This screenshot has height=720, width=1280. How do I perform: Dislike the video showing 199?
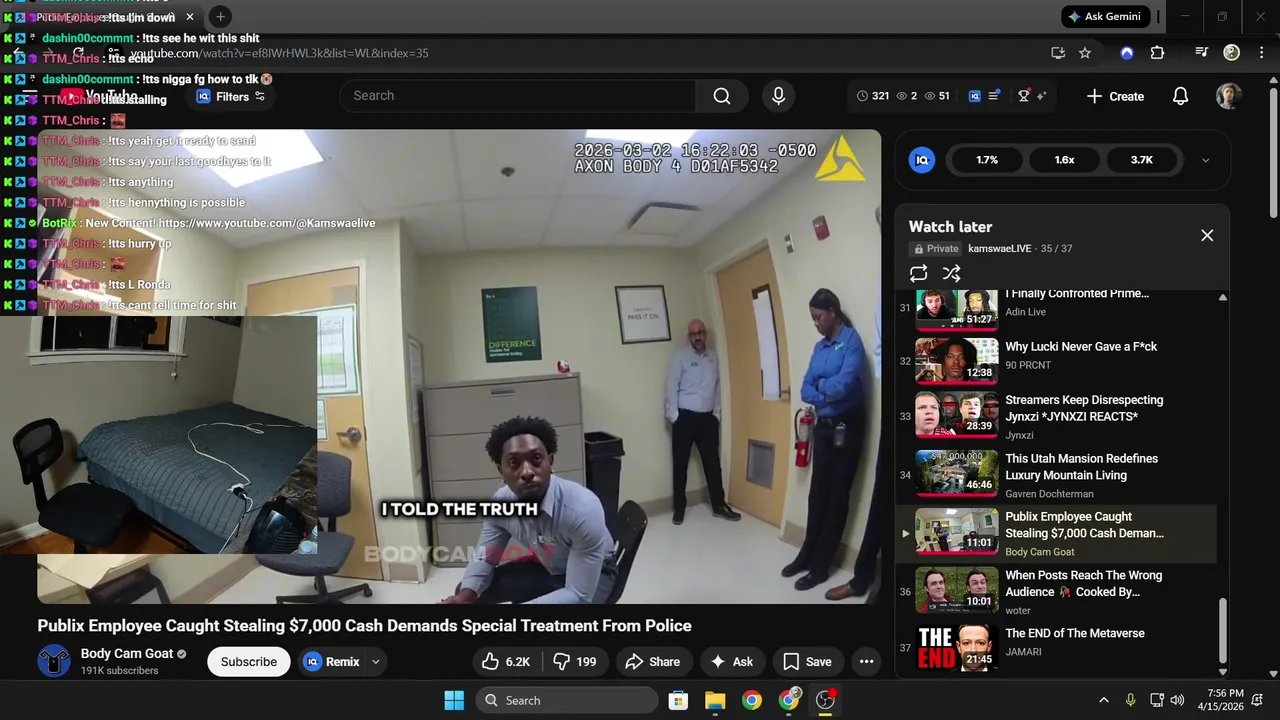coord(575,661)
